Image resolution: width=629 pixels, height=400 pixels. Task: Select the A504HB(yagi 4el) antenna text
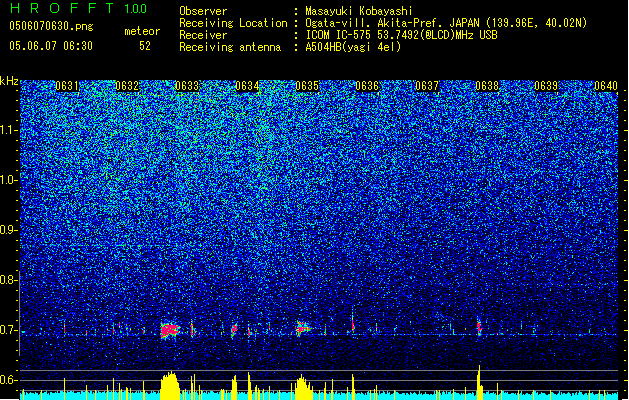pos(353,47)
